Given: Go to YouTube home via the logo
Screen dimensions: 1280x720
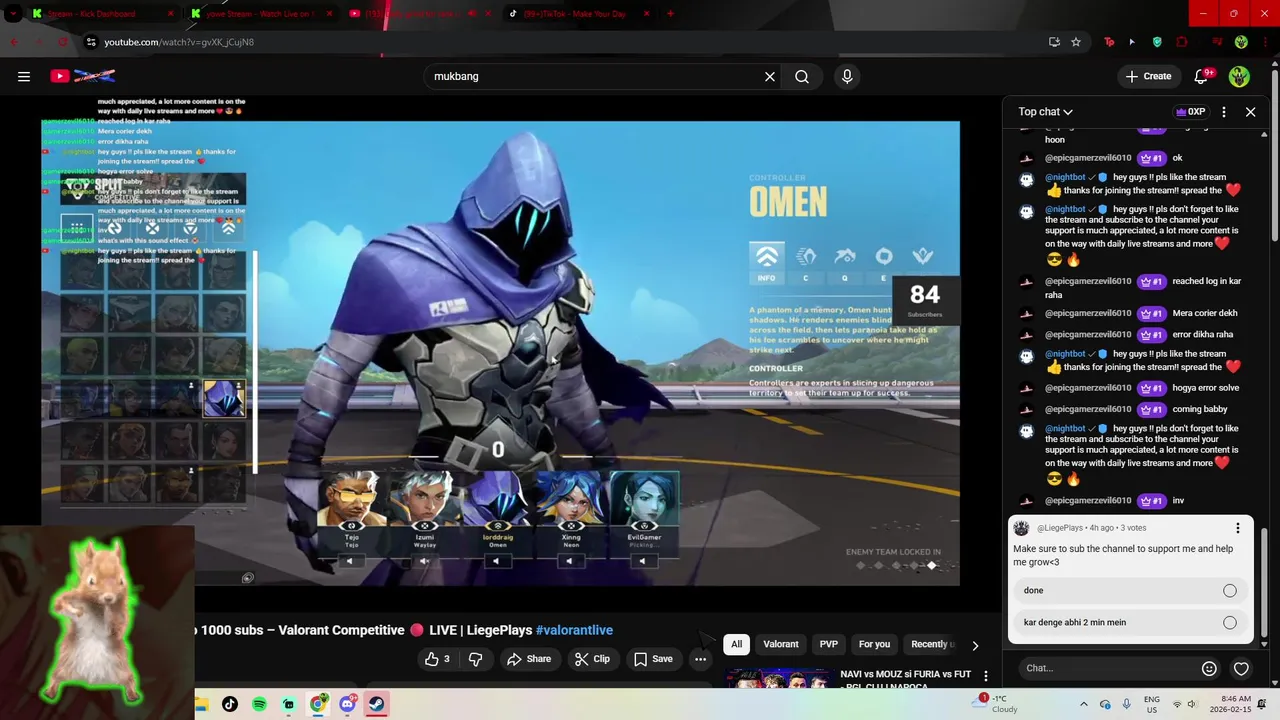Looking at the screenshot, I should pos(83,76).
